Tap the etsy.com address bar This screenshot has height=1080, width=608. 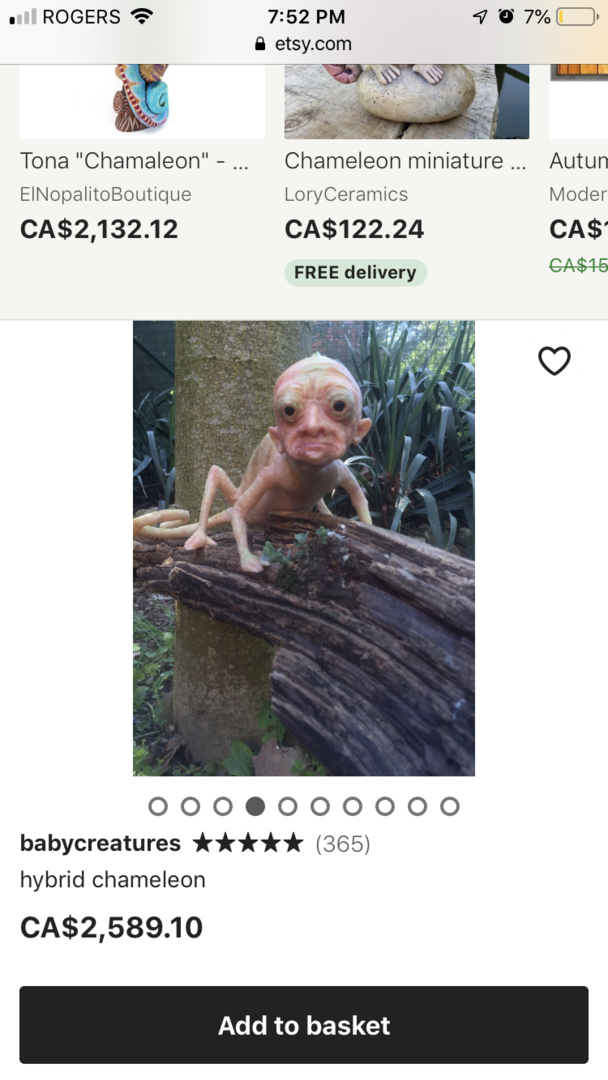click(x=304, y=44)
